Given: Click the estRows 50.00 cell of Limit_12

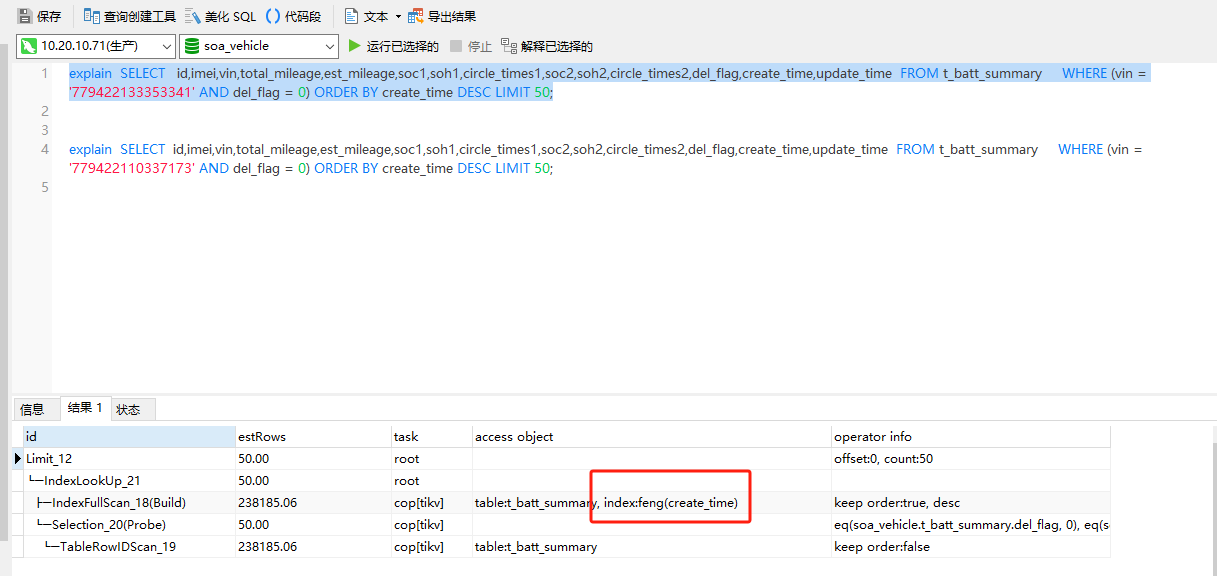Looking at the screenshot, I should (x=313, y=459).
